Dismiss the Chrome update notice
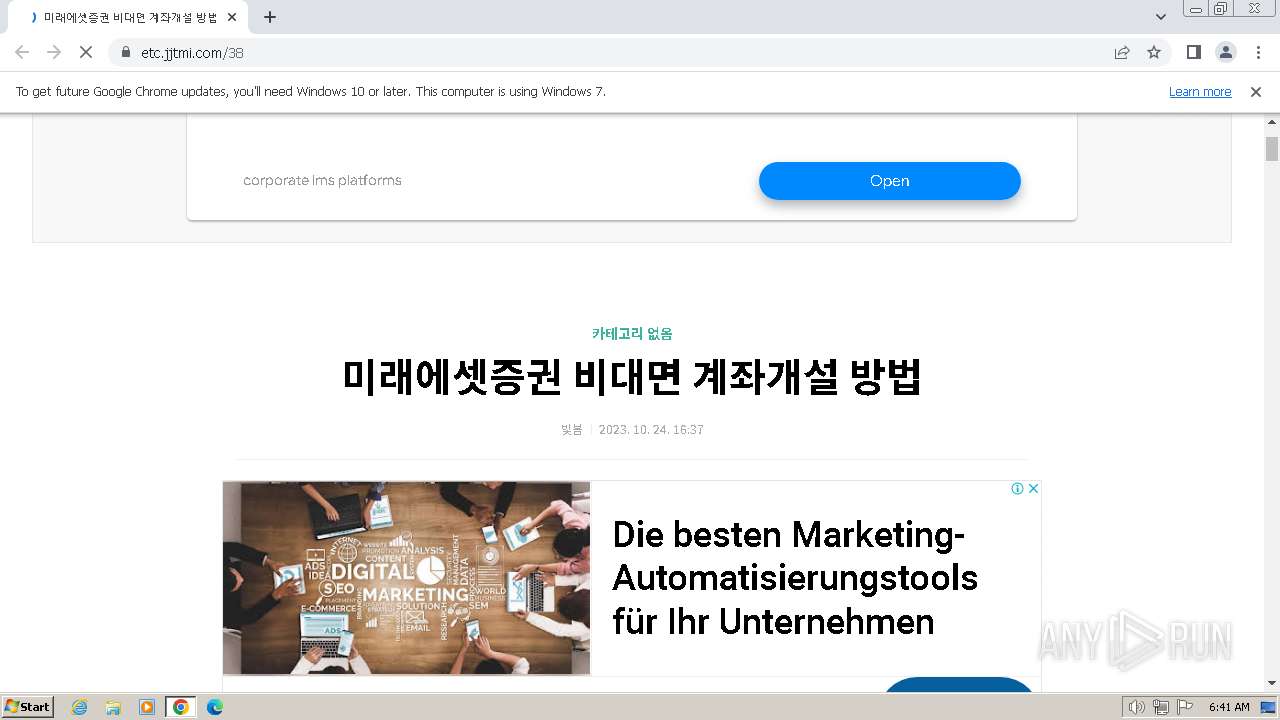1280x720 pixels. coord(1256,92)
